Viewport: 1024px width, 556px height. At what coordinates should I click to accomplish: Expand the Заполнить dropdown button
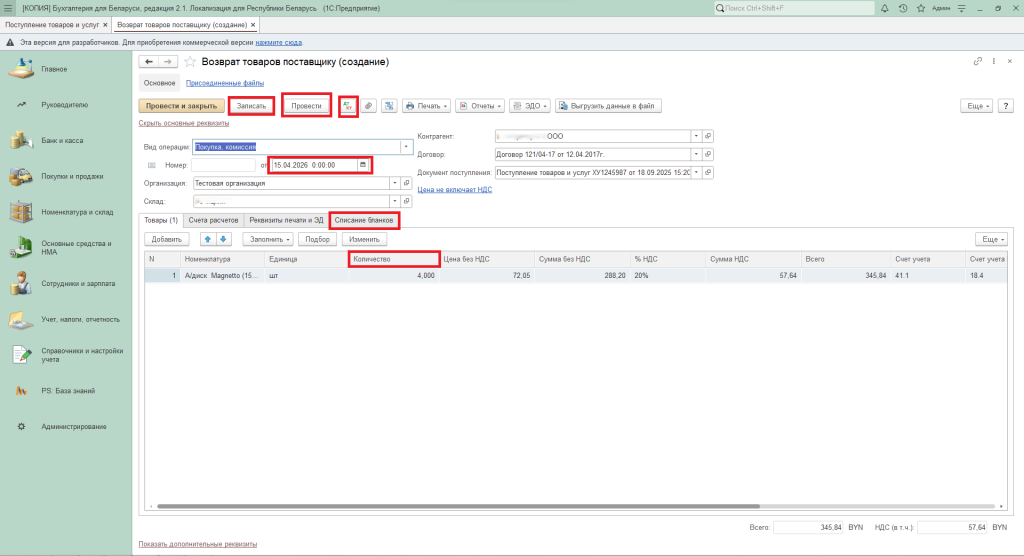click(267, 239)
